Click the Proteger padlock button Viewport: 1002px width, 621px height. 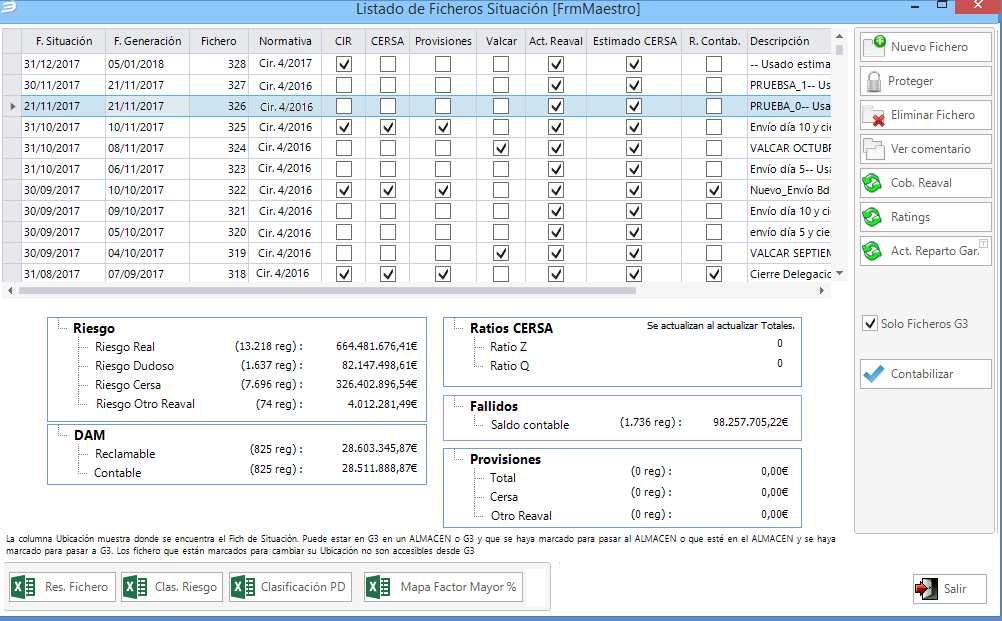tap(925, 81)
